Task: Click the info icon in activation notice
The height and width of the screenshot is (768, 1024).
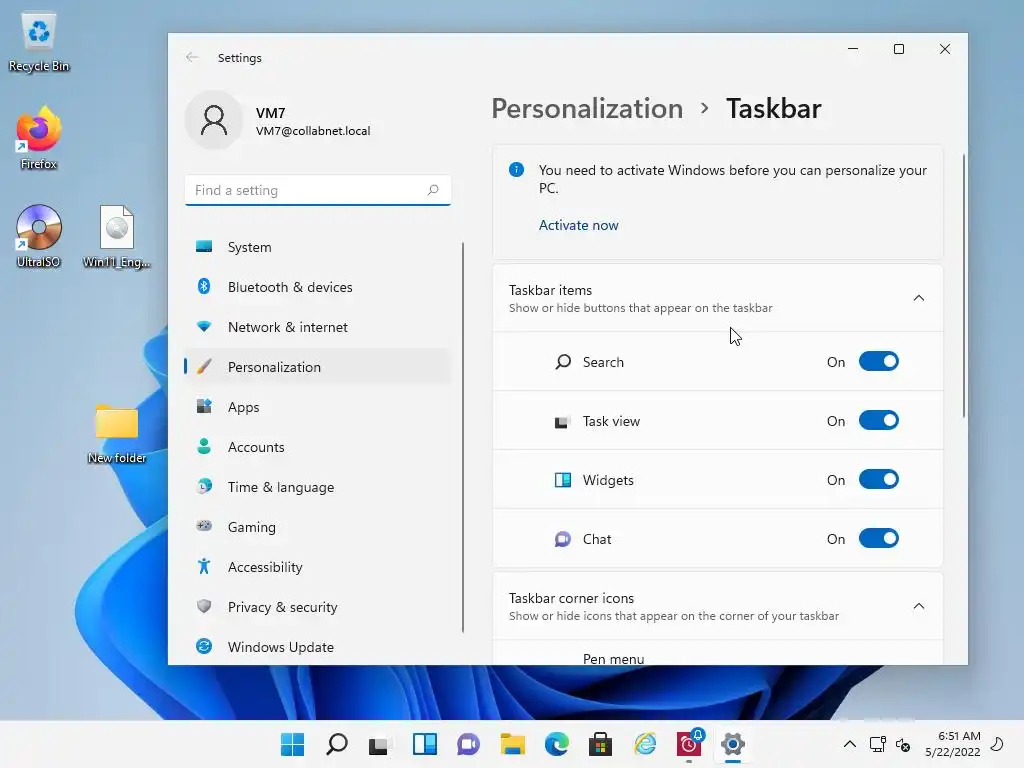Action: (516, 170)
